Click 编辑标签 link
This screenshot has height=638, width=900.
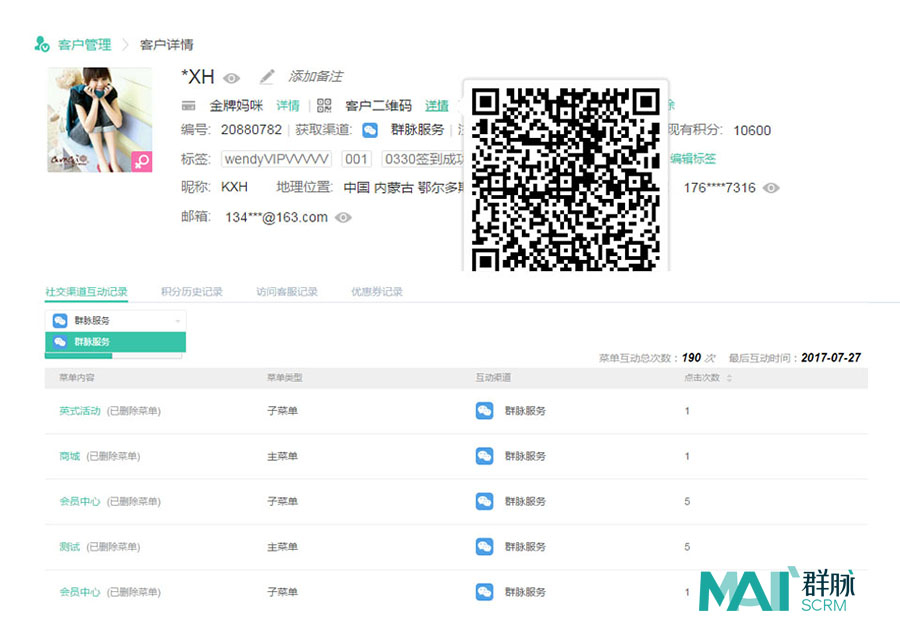coord(693,159)
